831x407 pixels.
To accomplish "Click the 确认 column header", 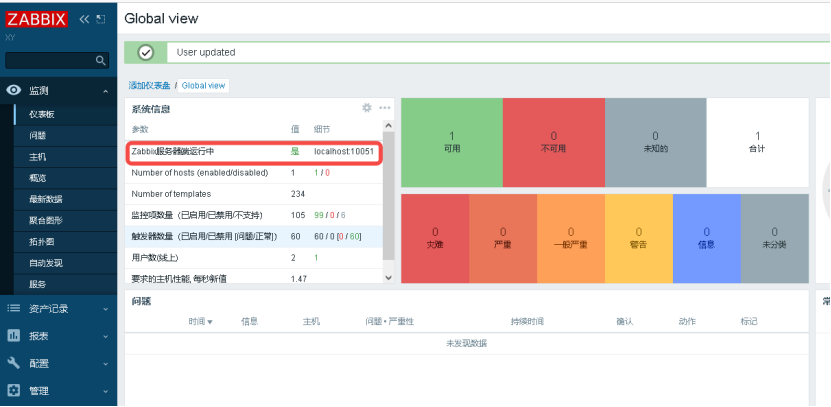I will (624, 322).
